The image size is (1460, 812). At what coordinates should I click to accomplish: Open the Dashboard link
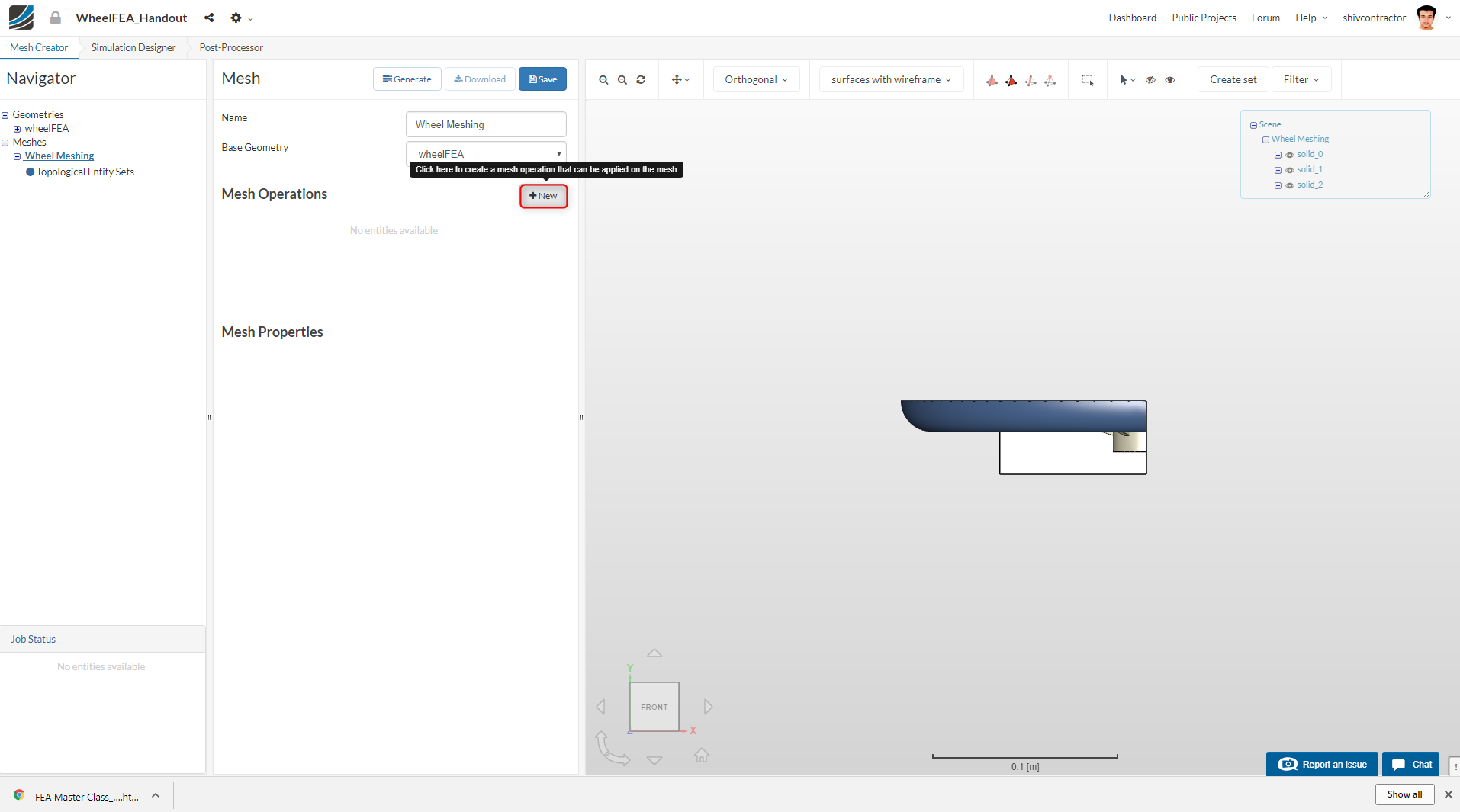pyautogui.click(x=1132, y=18)
